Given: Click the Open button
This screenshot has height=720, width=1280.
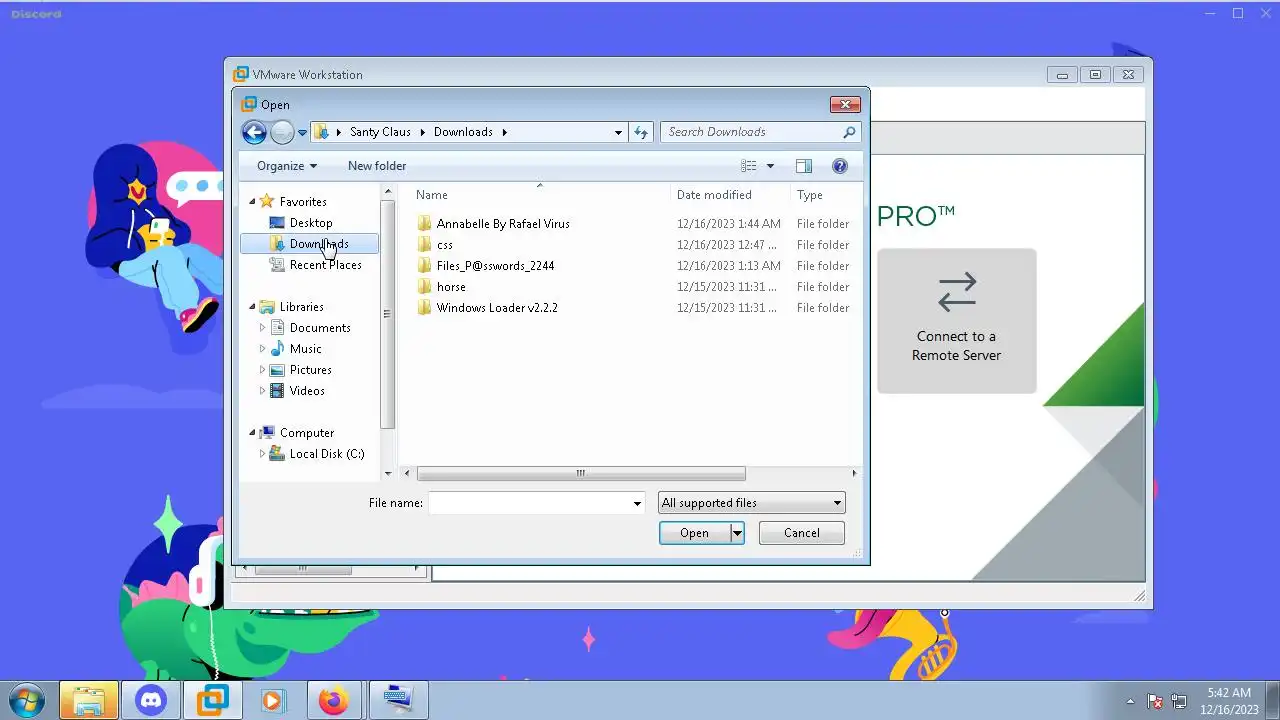Looking at the screenshot, I should coord(694,533).
